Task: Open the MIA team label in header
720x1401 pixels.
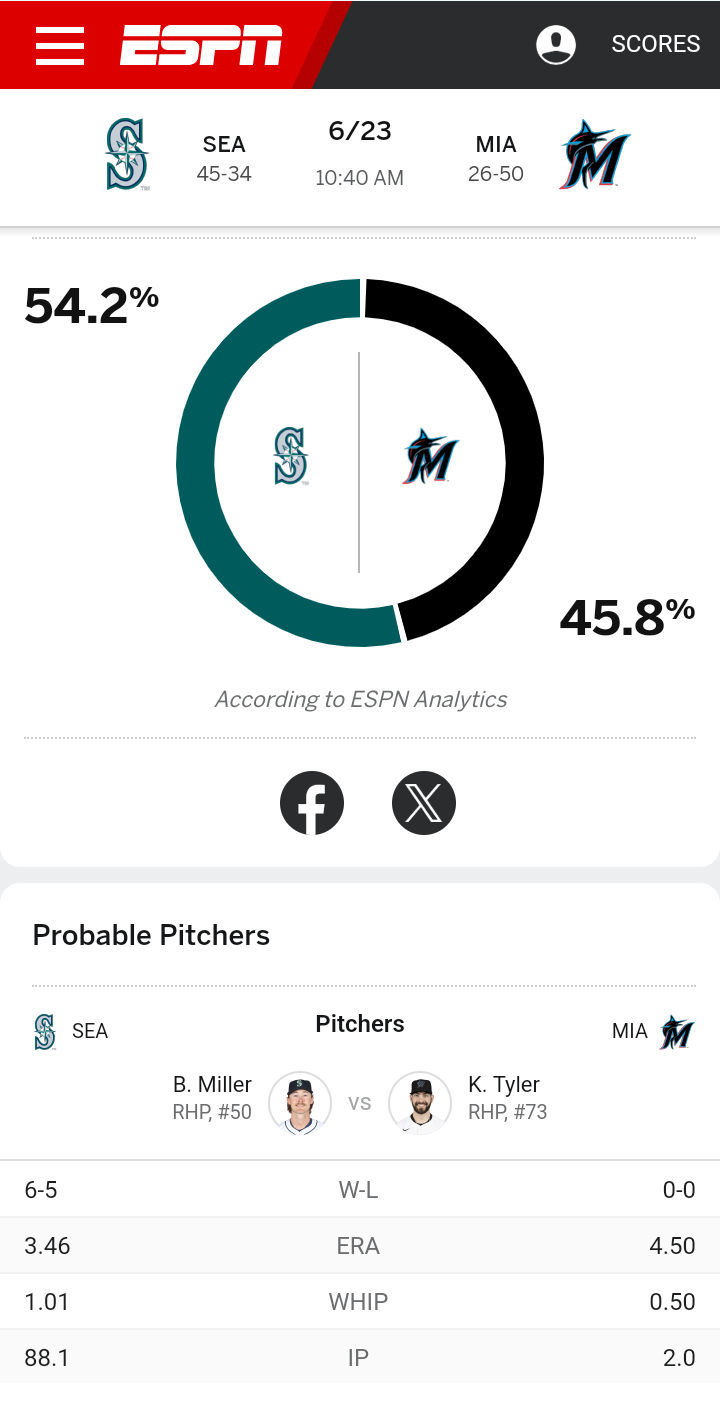Action: point(496,145)
